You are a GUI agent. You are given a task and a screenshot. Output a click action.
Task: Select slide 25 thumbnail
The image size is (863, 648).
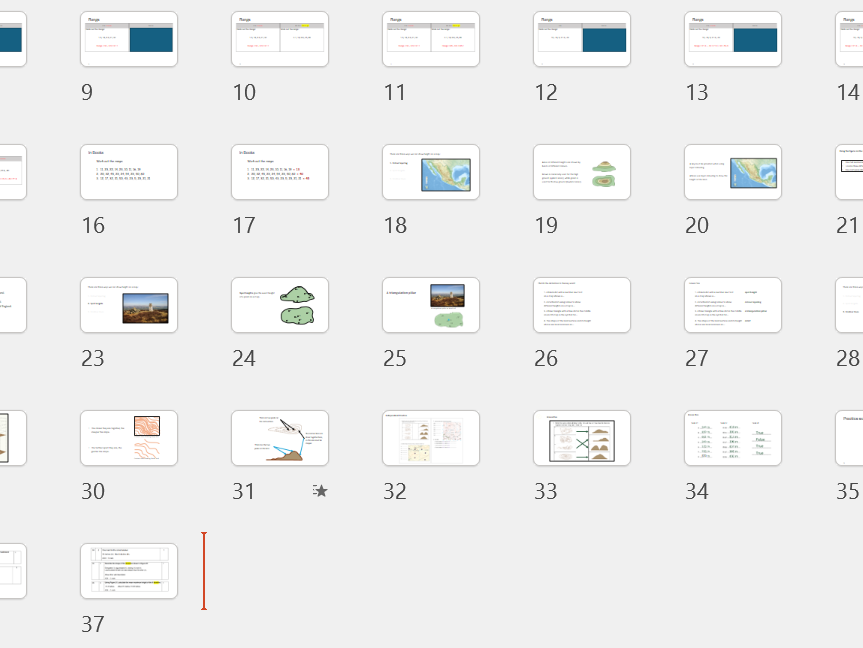tap(431, 305)
